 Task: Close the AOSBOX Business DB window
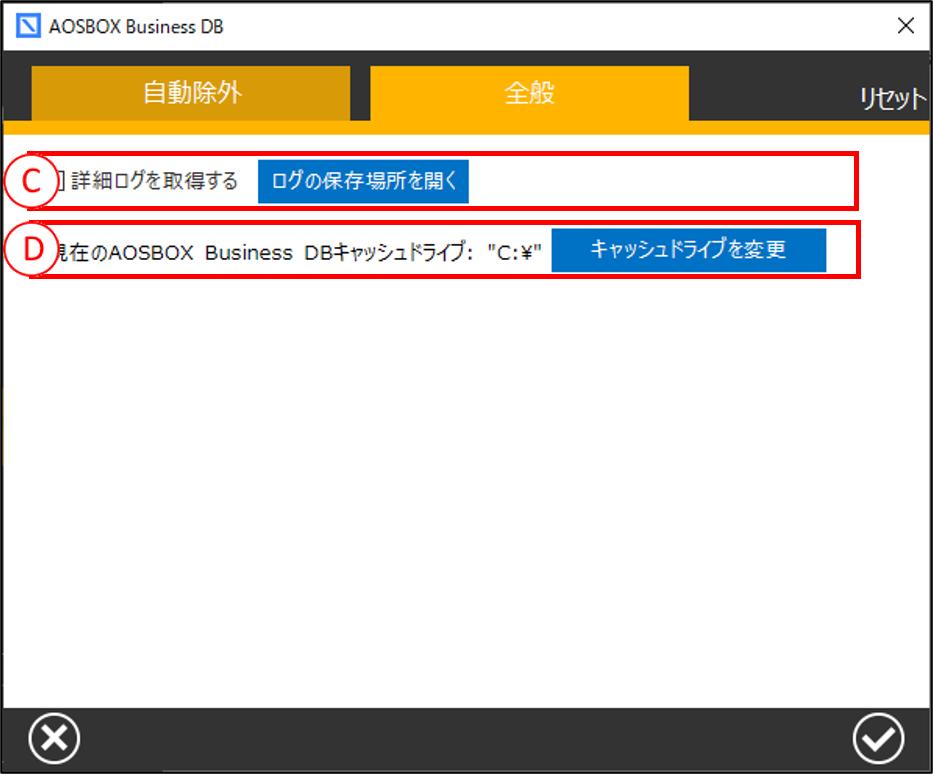click(x=906, y=26)
